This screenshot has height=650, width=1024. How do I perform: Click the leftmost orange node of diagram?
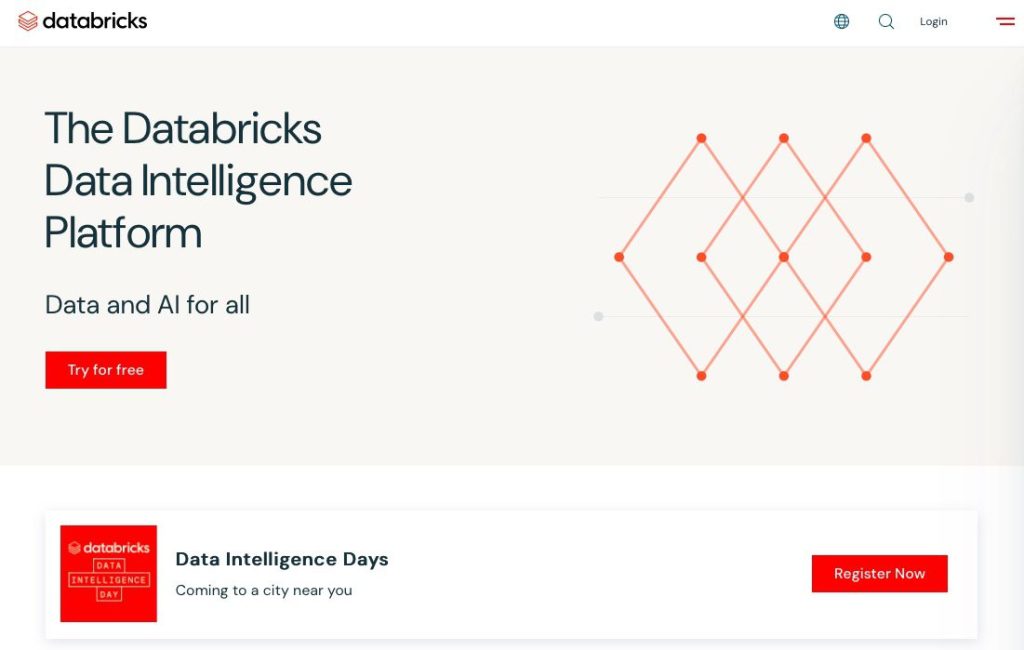point(619,257)
